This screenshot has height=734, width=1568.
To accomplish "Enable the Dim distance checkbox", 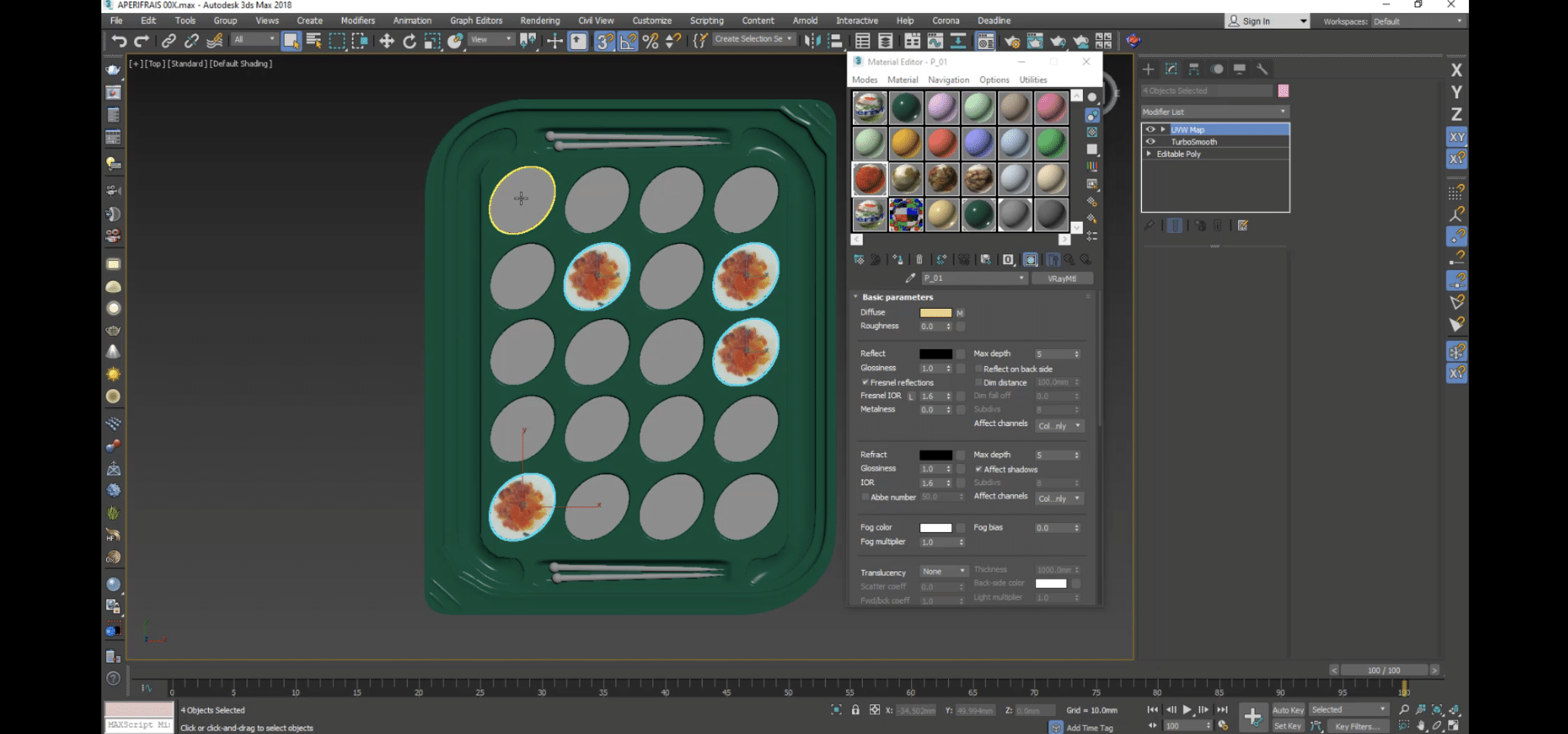I will pyautogui.click(x=978, y=383).
